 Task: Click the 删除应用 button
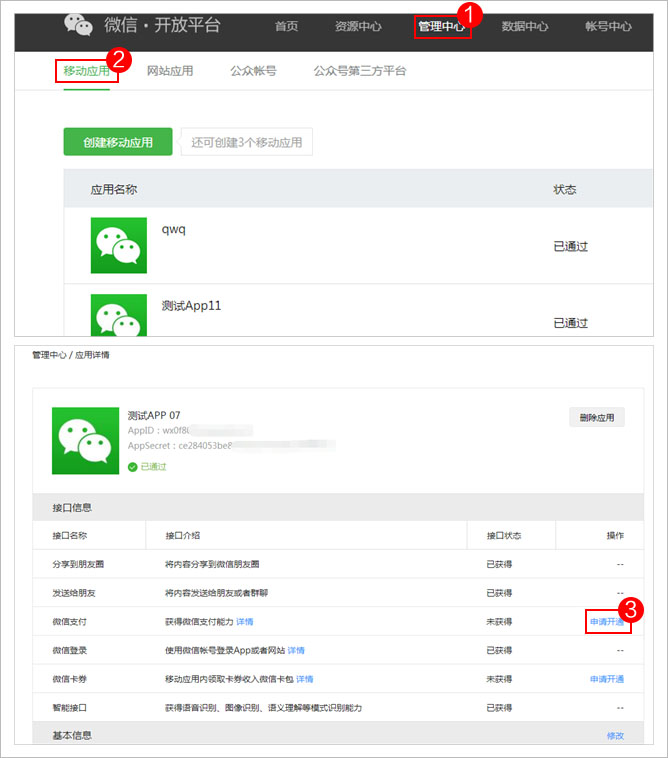pos(597,418)
